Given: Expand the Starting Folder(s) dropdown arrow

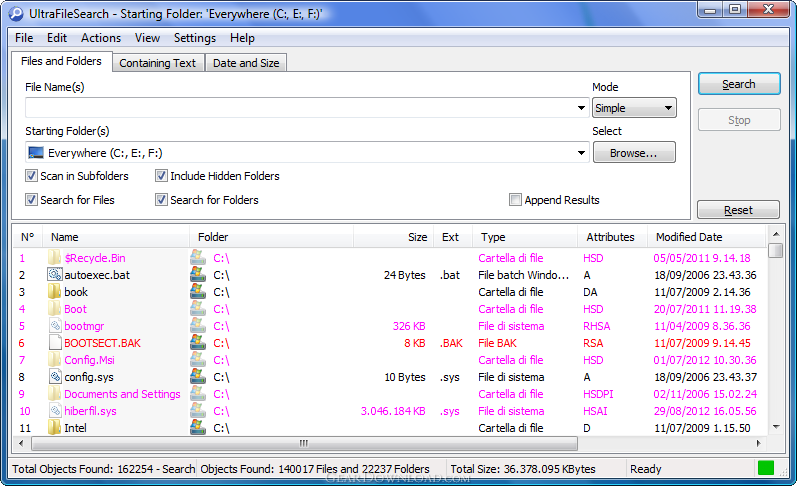Looking at the screenshot, I should click(x=581, y=153).
